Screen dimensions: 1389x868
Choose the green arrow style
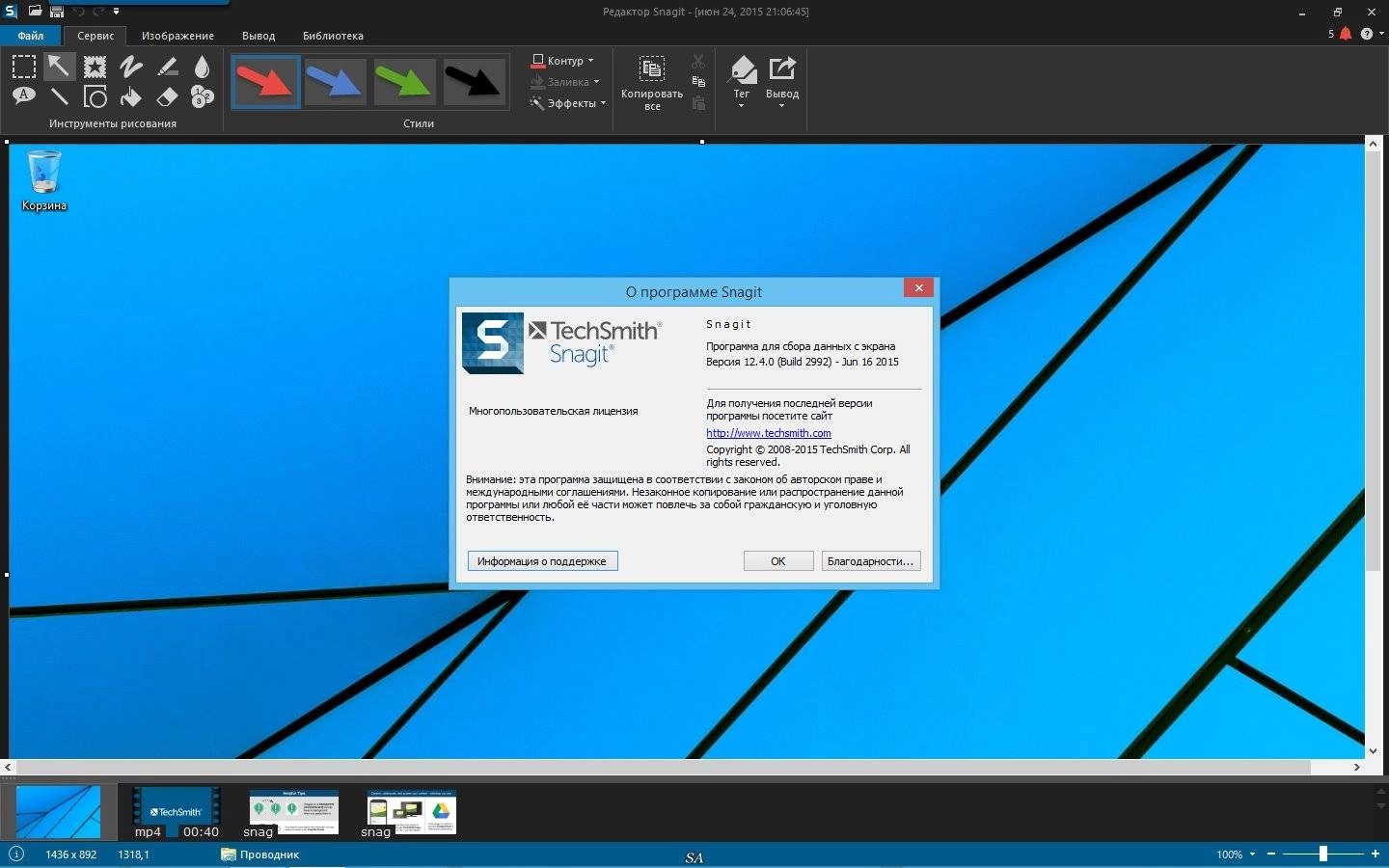point(403,81)
